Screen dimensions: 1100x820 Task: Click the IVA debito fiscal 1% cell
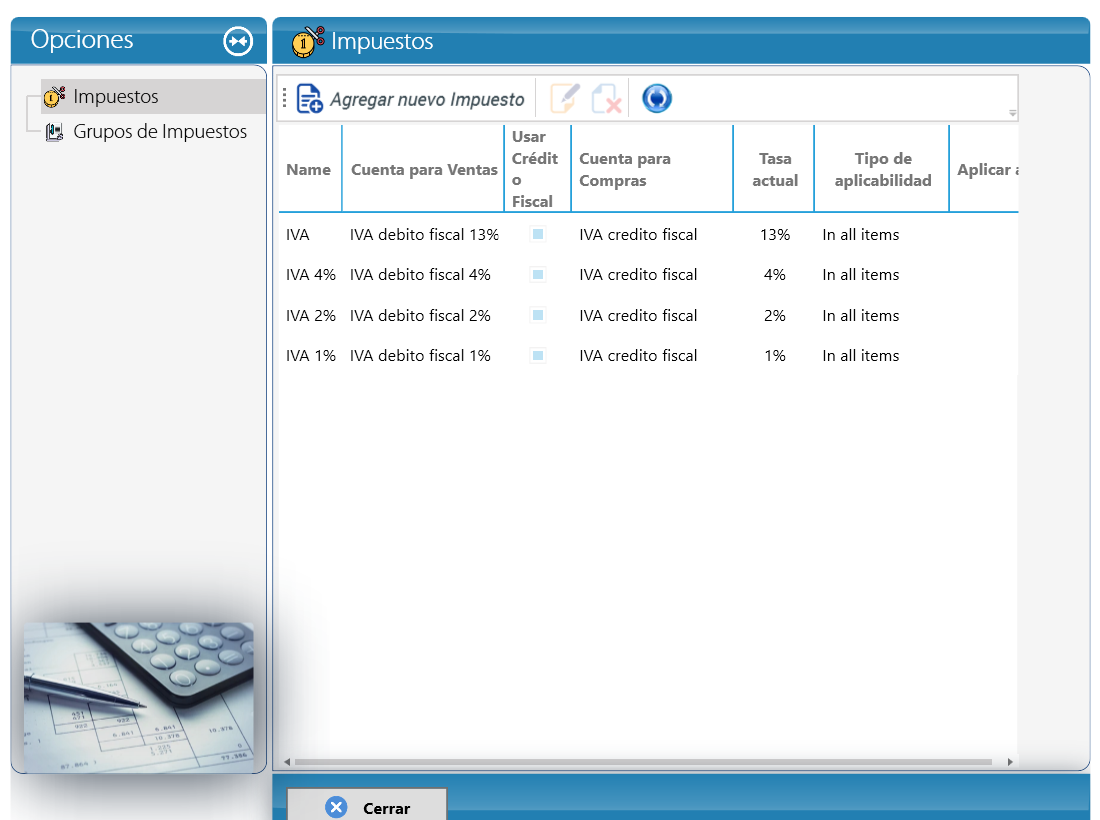[x=420, y=356]
